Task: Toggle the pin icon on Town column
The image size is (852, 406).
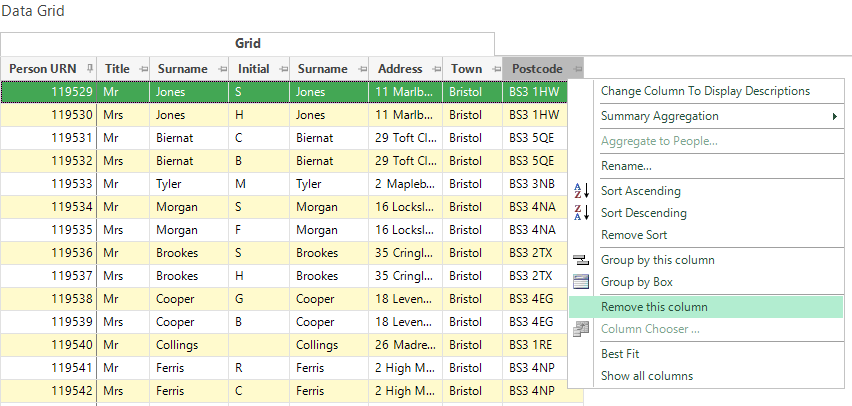Action: [x=496, y=69]
